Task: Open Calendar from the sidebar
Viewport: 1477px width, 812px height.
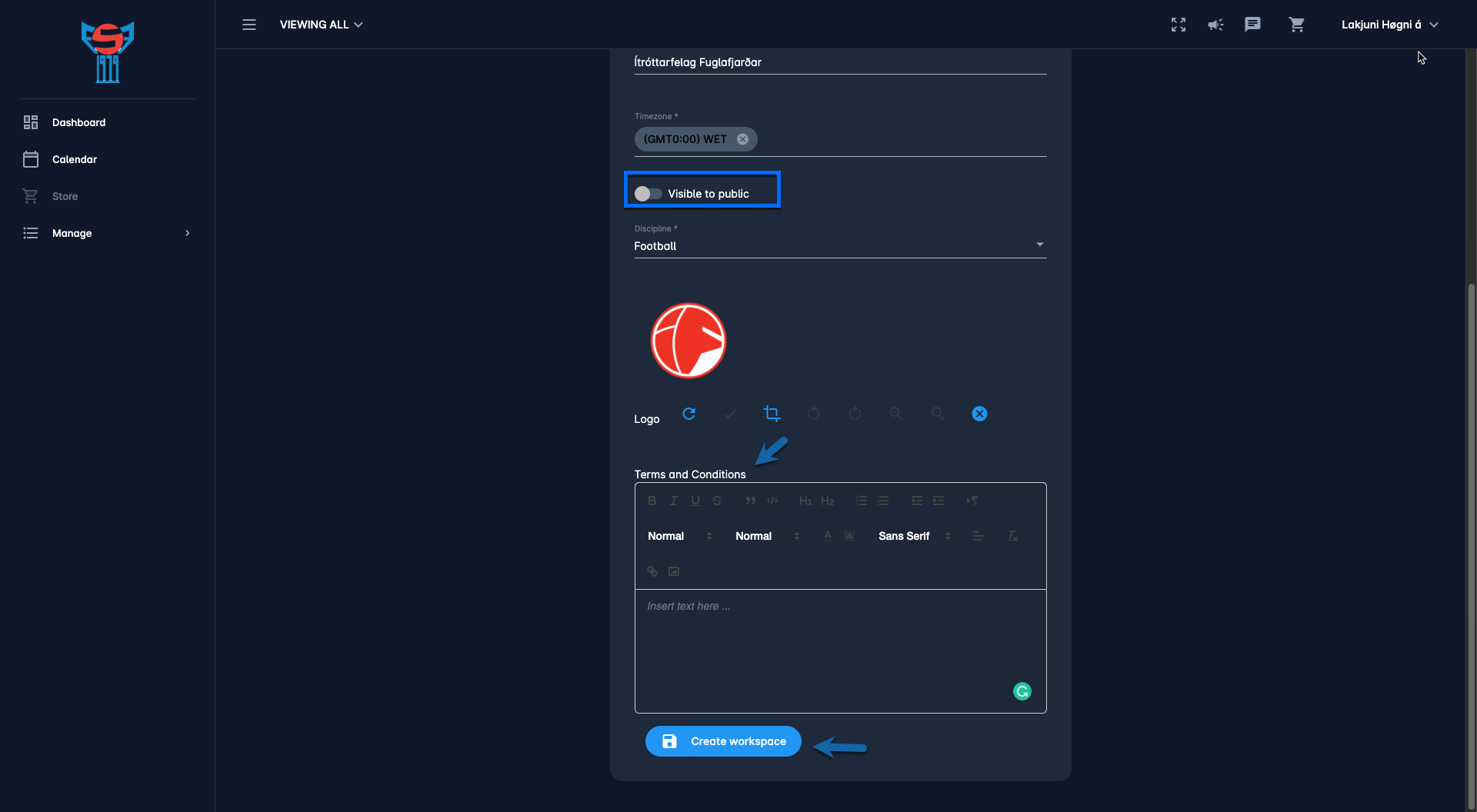Action: tap(75, 159)
